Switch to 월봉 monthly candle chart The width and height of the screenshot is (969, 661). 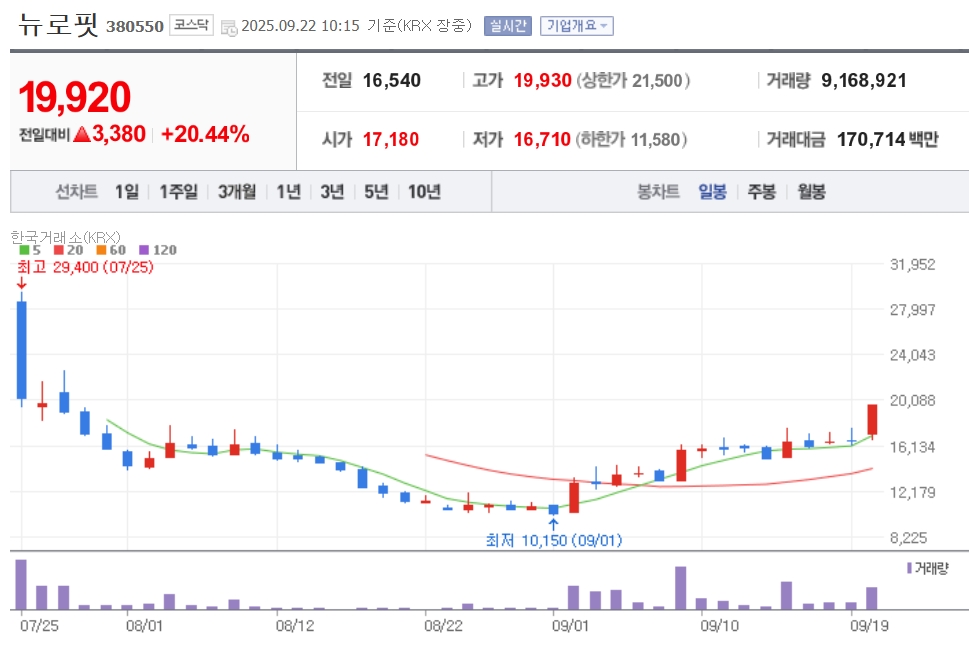811,192
